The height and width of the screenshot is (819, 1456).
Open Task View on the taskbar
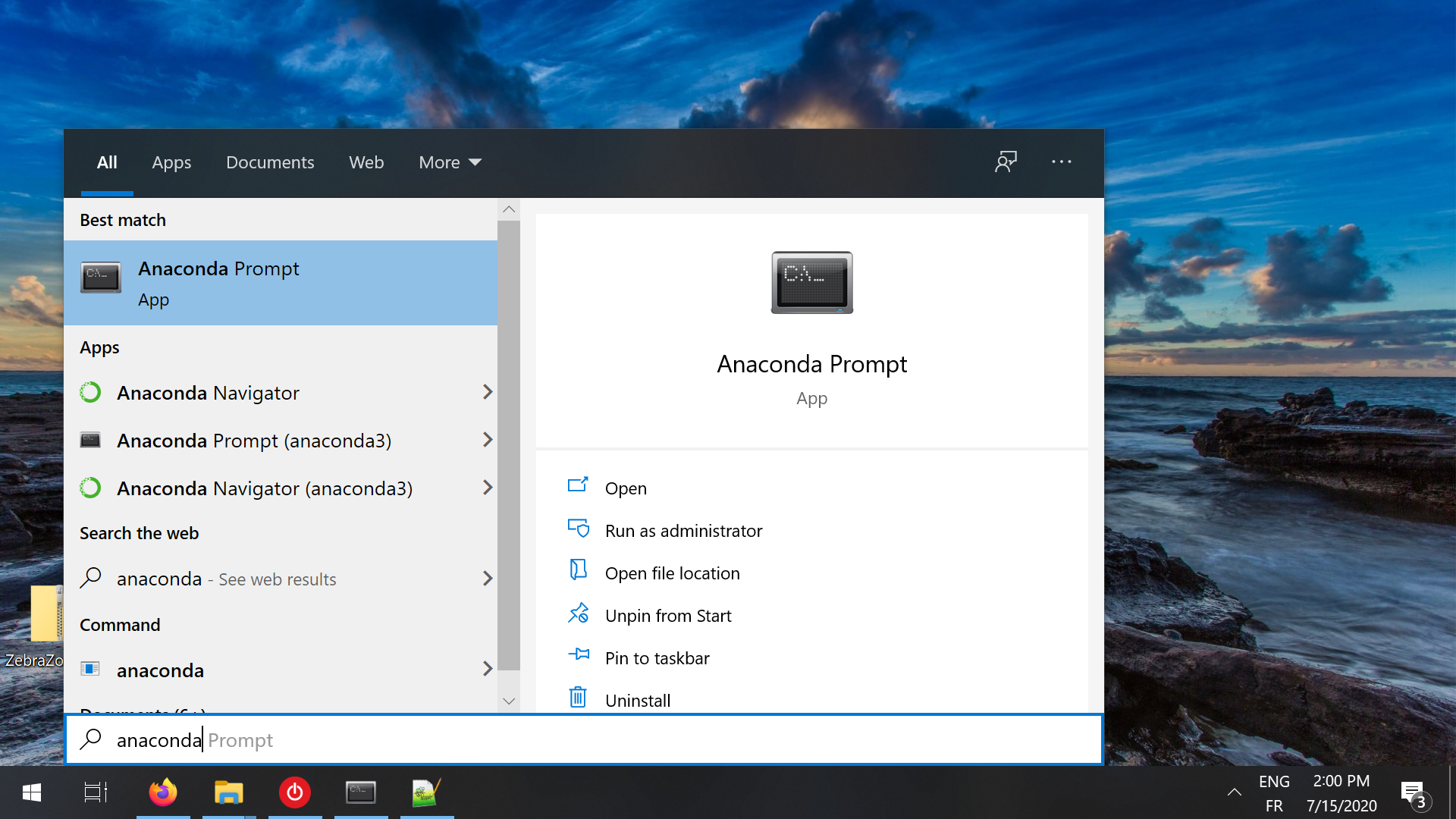click(x=96, y=792)
